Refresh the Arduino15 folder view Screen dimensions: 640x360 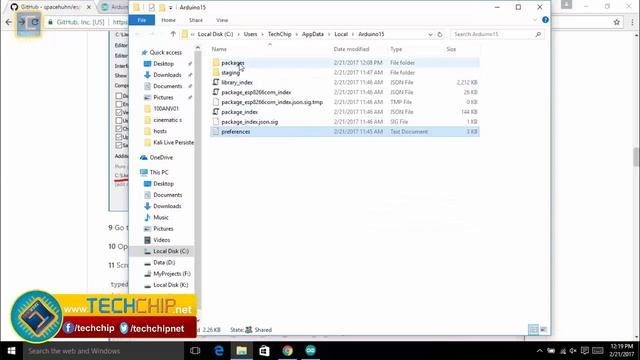(x=440, y=35)
